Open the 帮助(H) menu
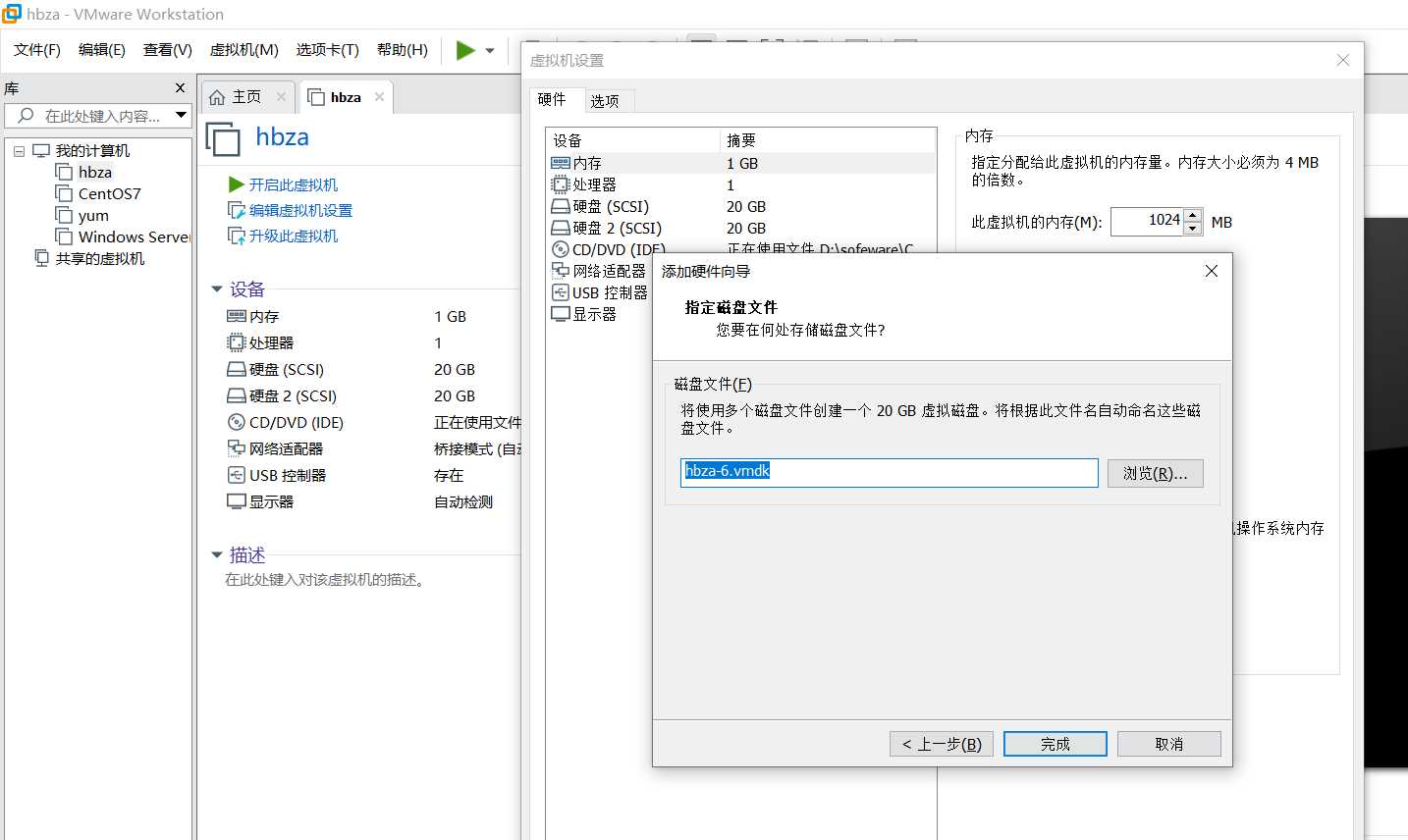This screenshot has height=840, width=1408. tap(403, 49)
